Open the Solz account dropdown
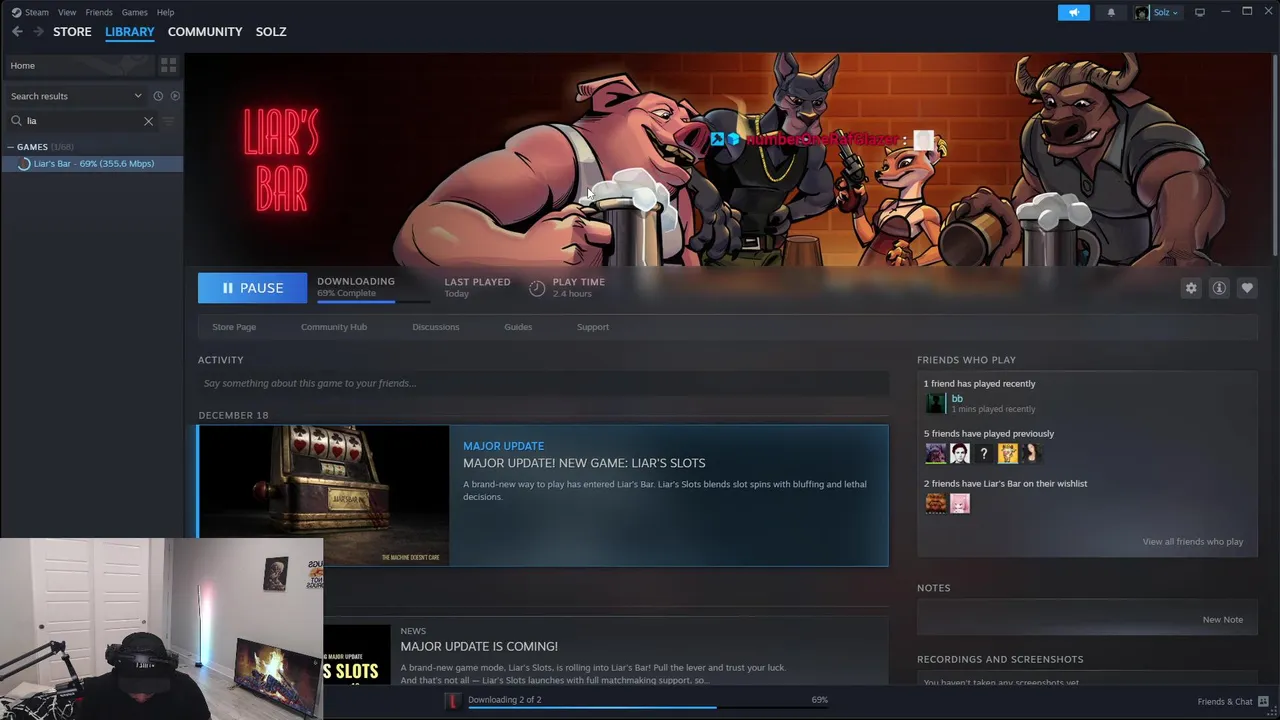 [1157, 12]
